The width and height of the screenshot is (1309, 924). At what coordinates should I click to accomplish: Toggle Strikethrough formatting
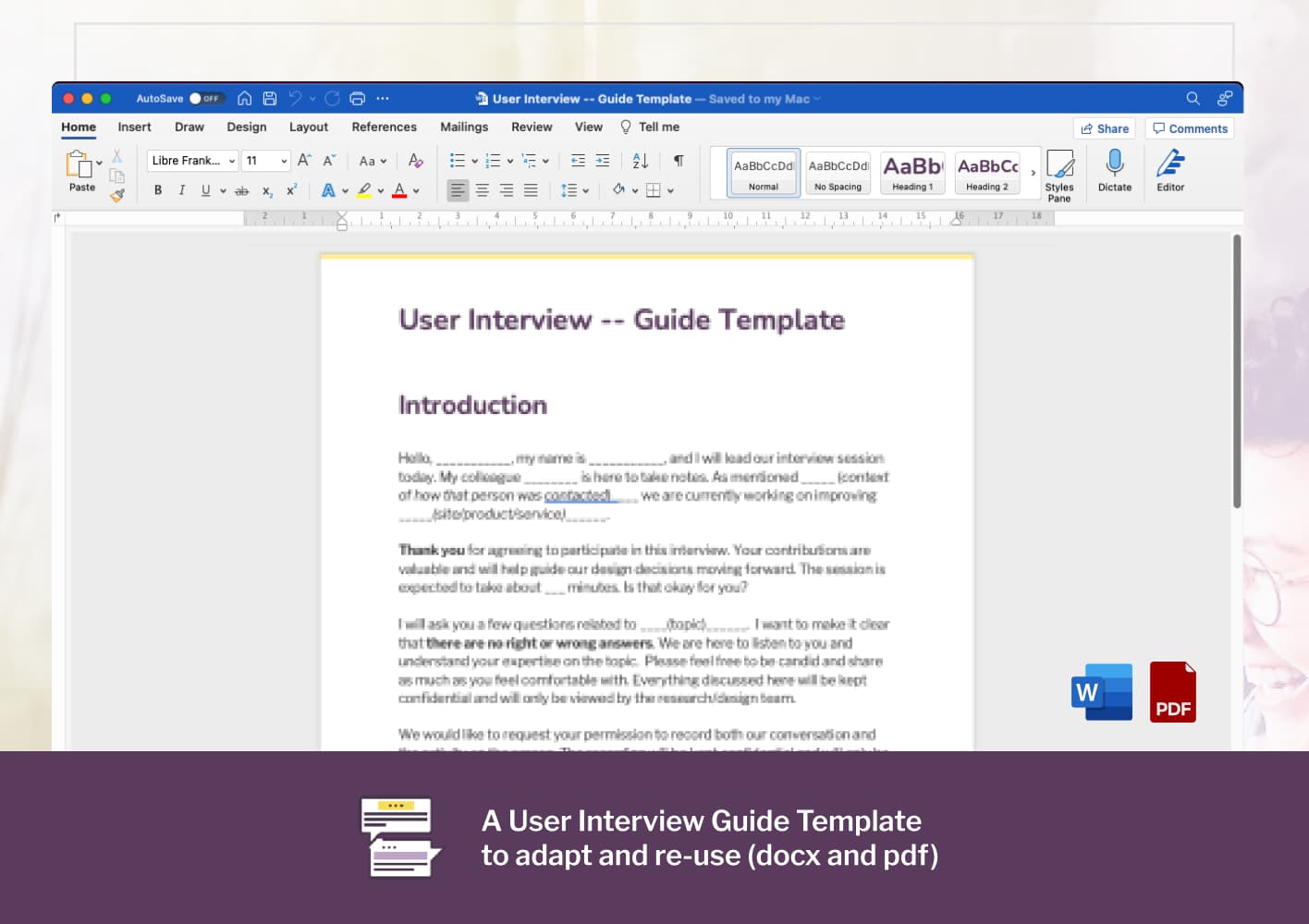click(242, 190)
